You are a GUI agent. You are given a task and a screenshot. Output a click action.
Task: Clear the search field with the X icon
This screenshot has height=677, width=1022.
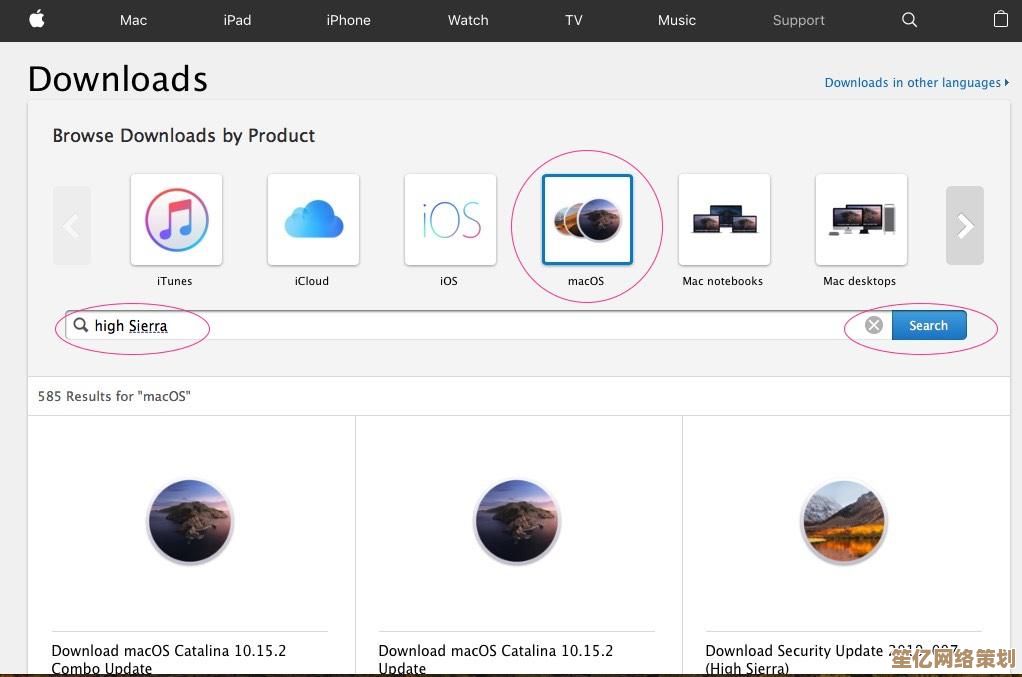(x=874, y=324)
